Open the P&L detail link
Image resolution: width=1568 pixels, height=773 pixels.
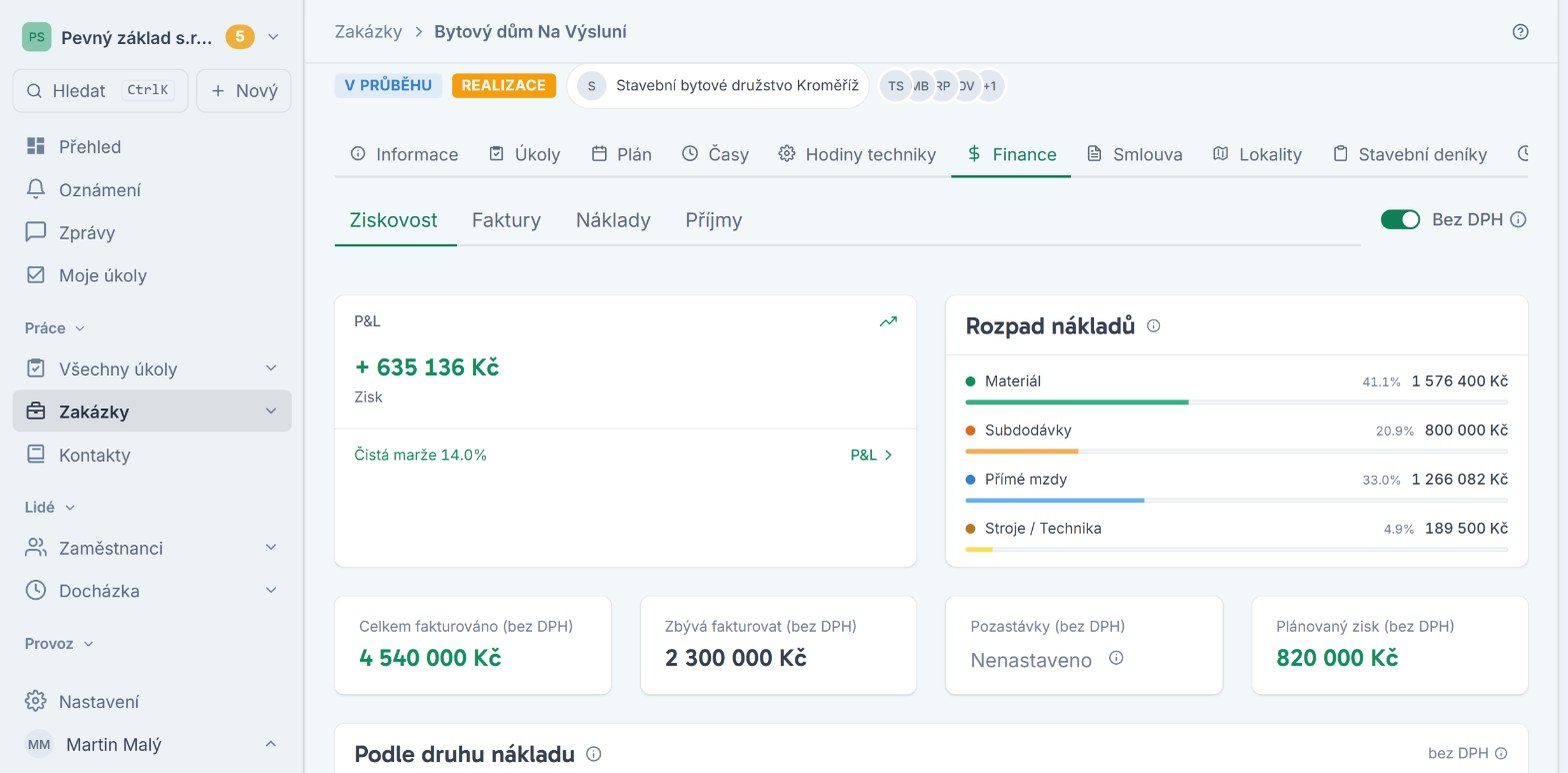click(871, 455)
